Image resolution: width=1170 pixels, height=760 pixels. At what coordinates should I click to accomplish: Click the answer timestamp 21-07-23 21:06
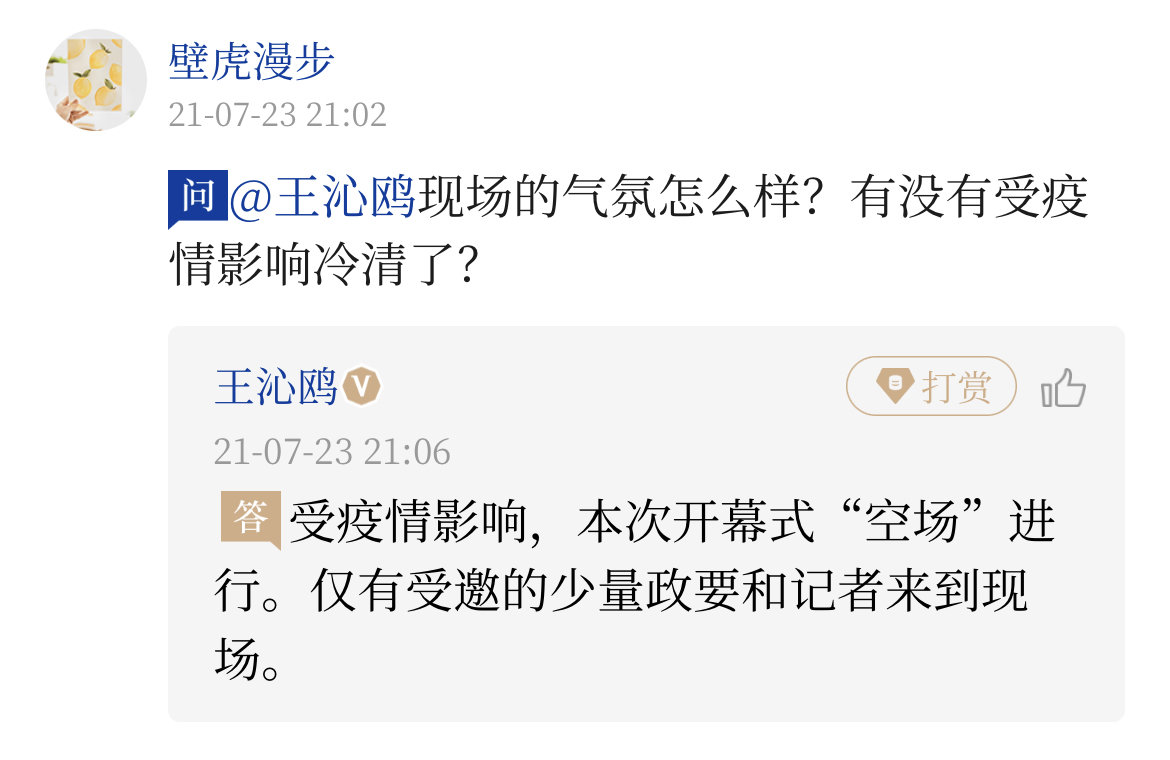click(x=332, y=452)
